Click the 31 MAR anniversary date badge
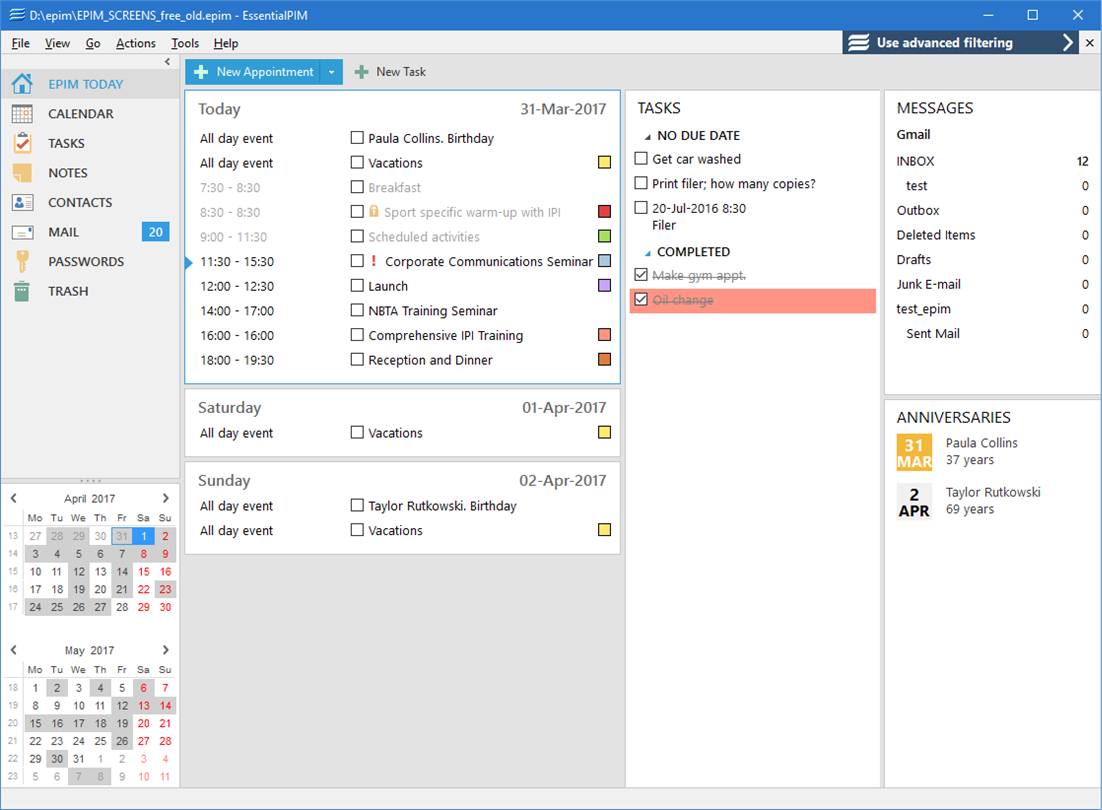The height and width of the screenshot is (810, 1102). [x=914, y=452]
